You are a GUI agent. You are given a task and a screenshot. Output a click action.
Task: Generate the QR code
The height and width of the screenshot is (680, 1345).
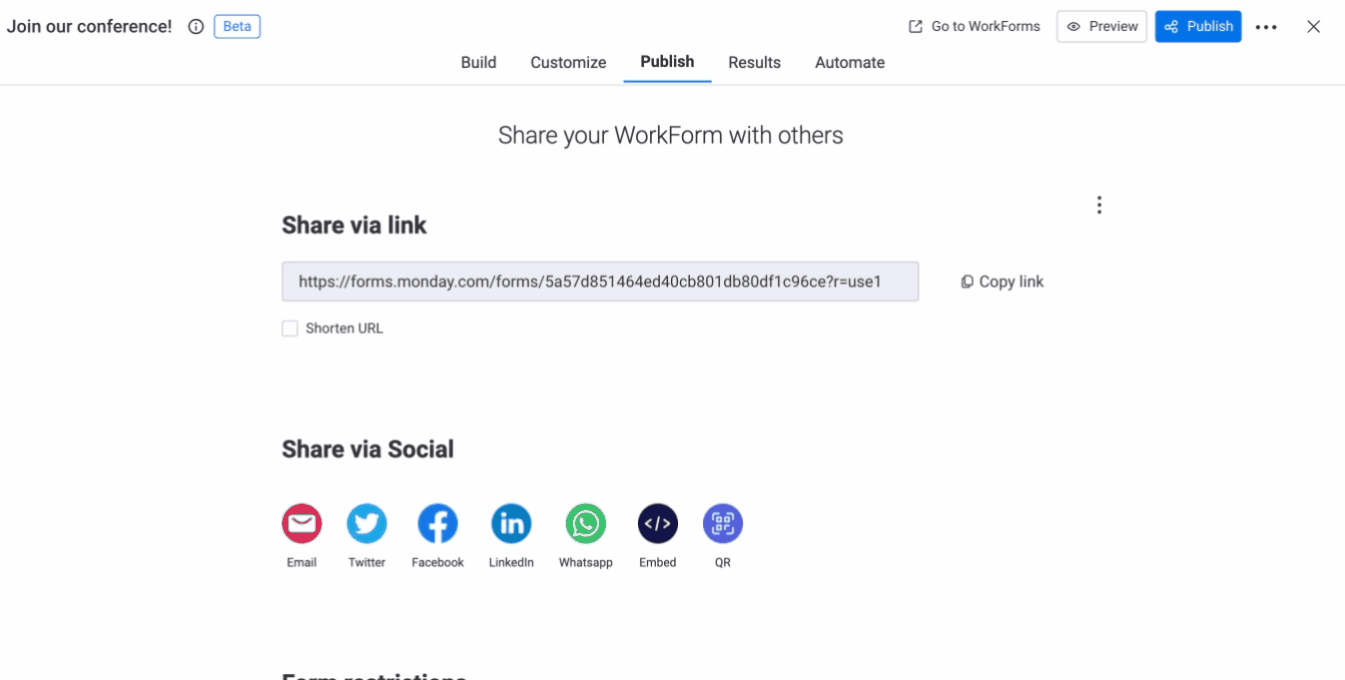[723, 523]
